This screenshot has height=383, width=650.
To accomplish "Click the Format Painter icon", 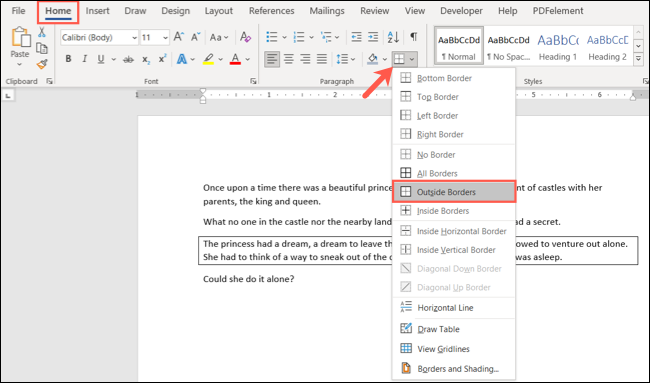I will click(x=41, y=64).
